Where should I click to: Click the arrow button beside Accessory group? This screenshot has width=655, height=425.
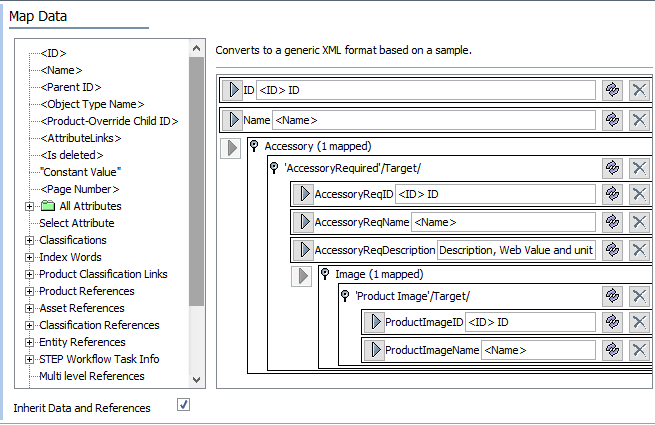pyautogui.click(x=230, y=148)
